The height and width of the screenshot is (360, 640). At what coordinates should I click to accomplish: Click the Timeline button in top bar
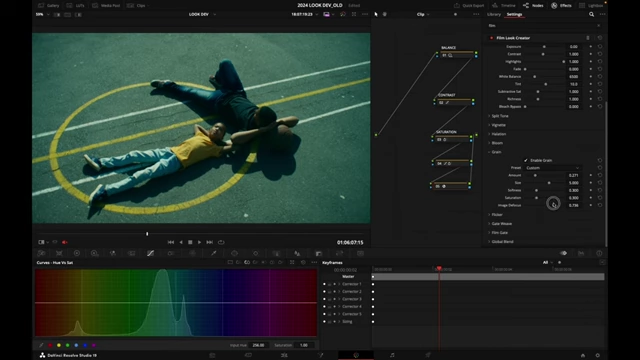(504, 5)
